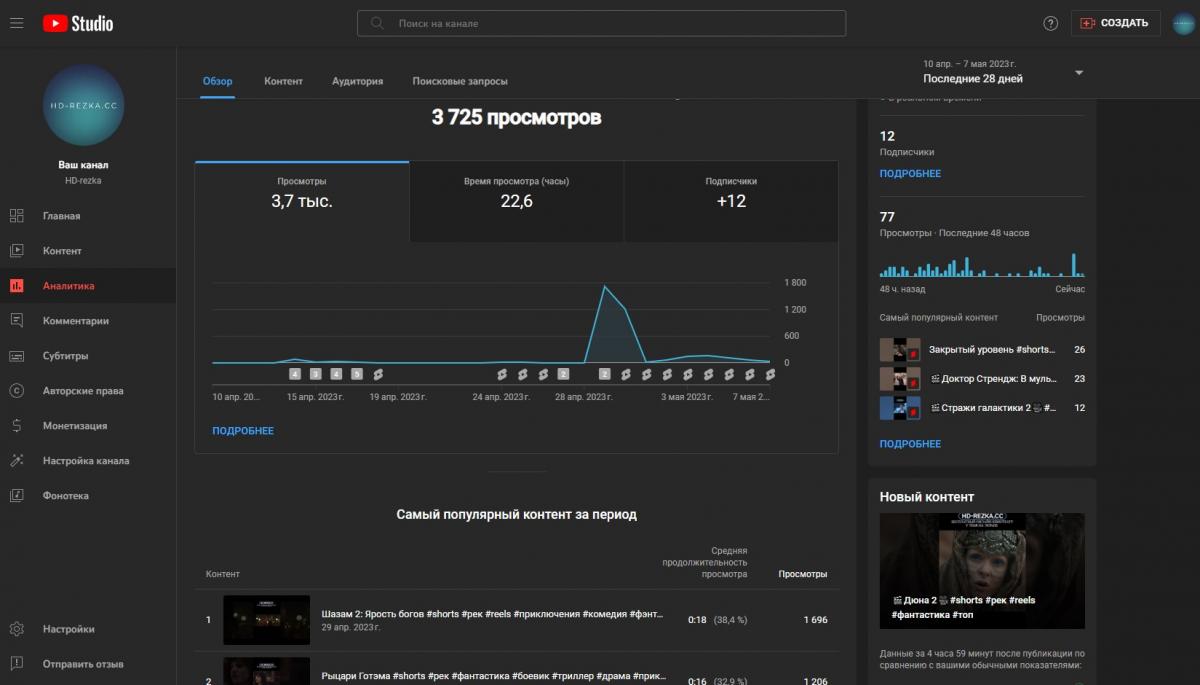The width and height of the screenshot is (1200, 685).
Task: Open Subtitles section in sidebar
Action: (65, 356)
